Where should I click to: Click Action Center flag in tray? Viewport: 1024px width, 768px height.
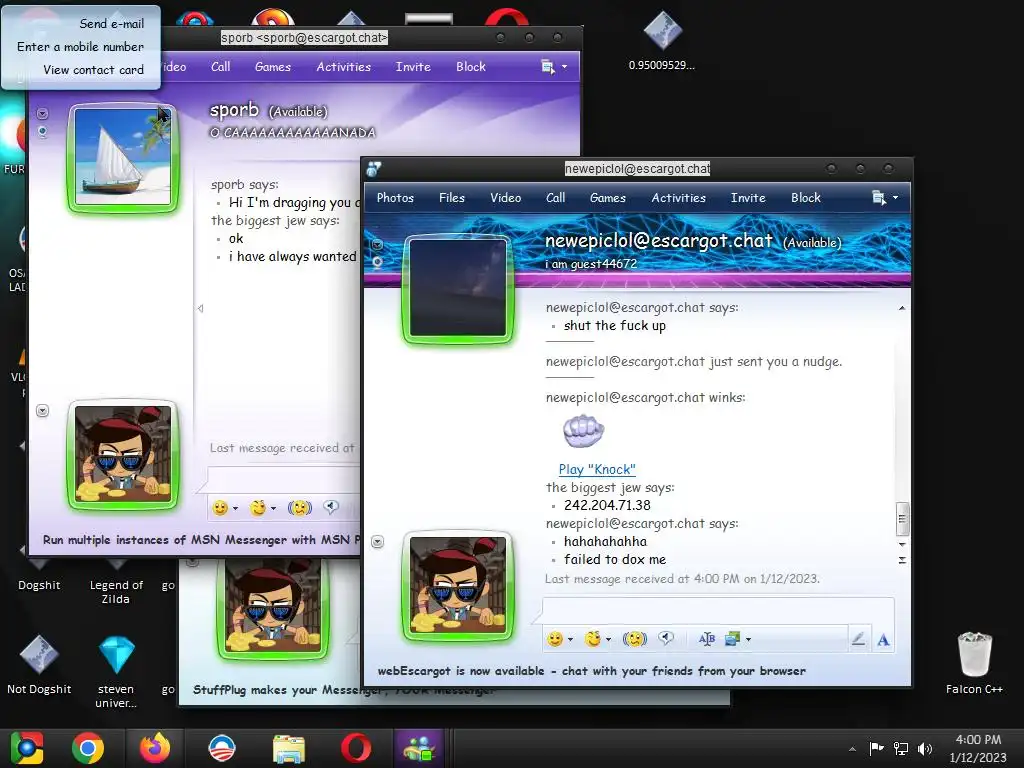[x=876, y=748]
